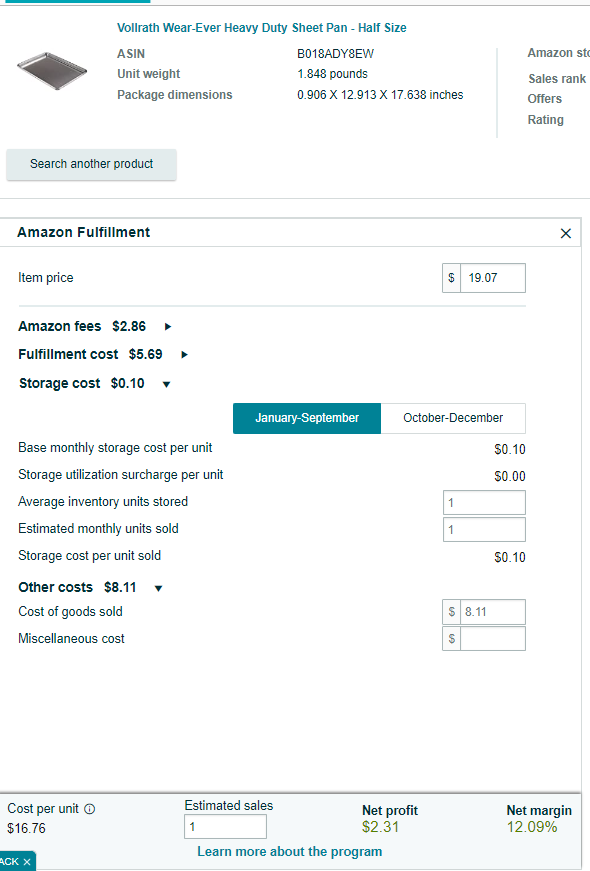Open Learn more about the program link
Viewport: 590px width, 871px height.
289,852
